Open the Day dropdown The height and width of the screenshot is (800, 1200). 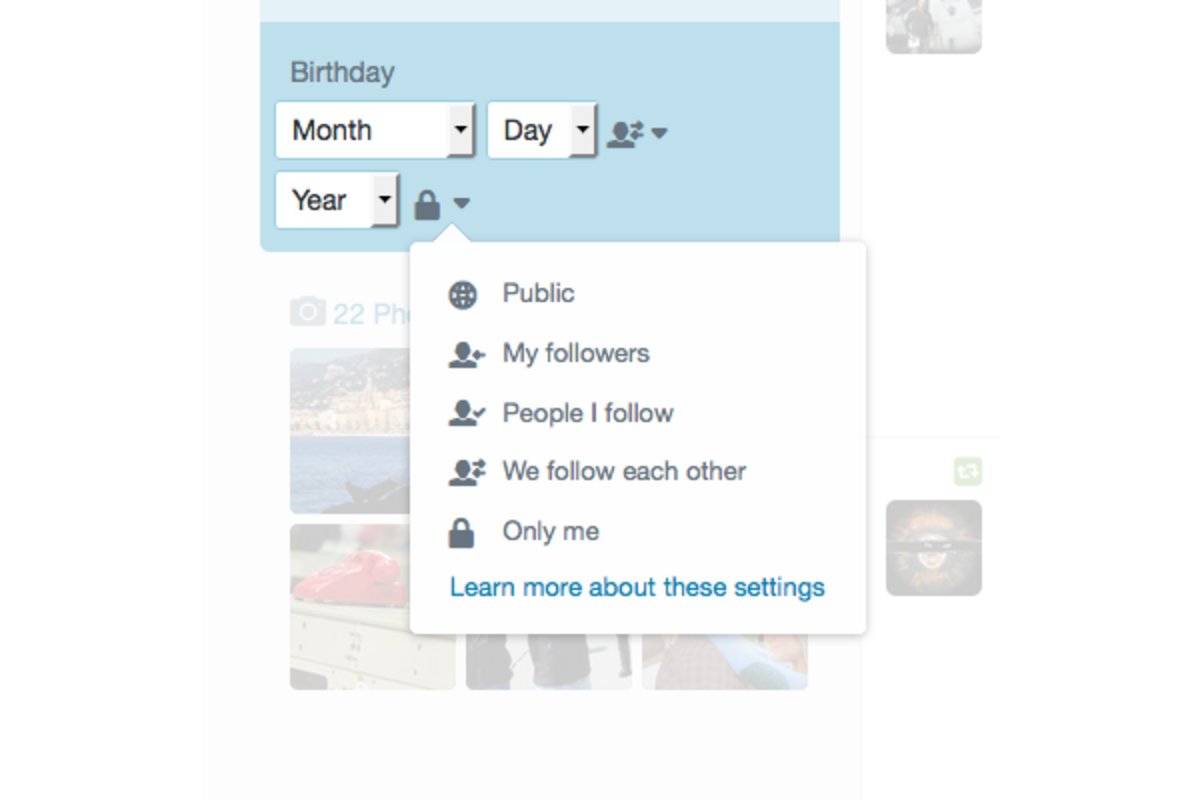coord(541,130)
